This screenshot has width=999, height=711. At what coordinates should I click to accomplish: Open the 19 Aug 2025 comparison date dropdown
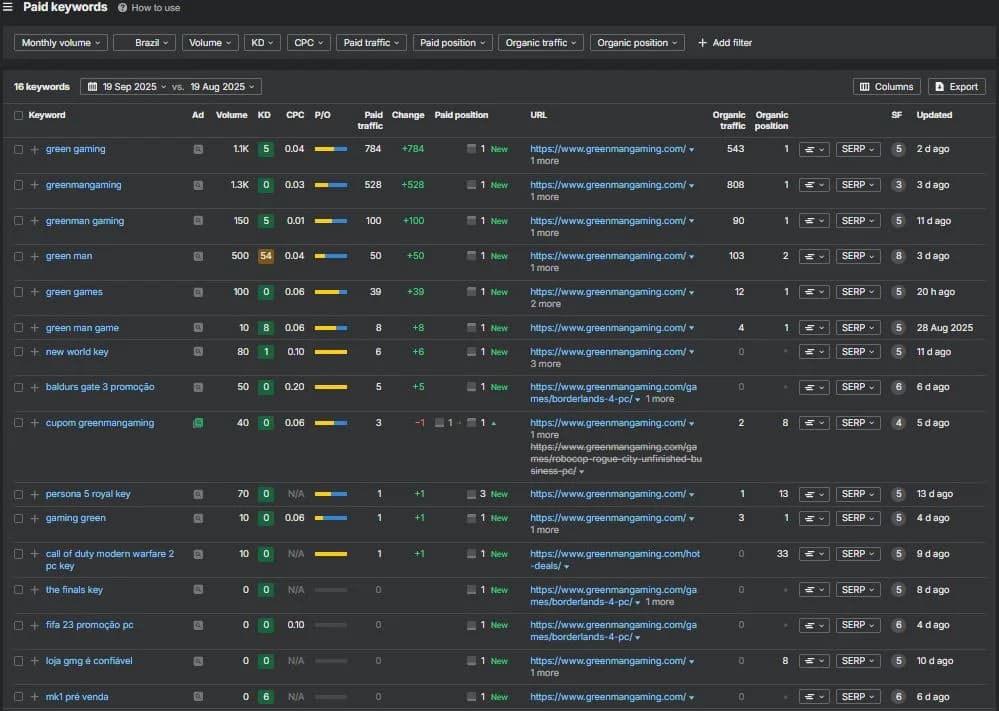(222, 87)
